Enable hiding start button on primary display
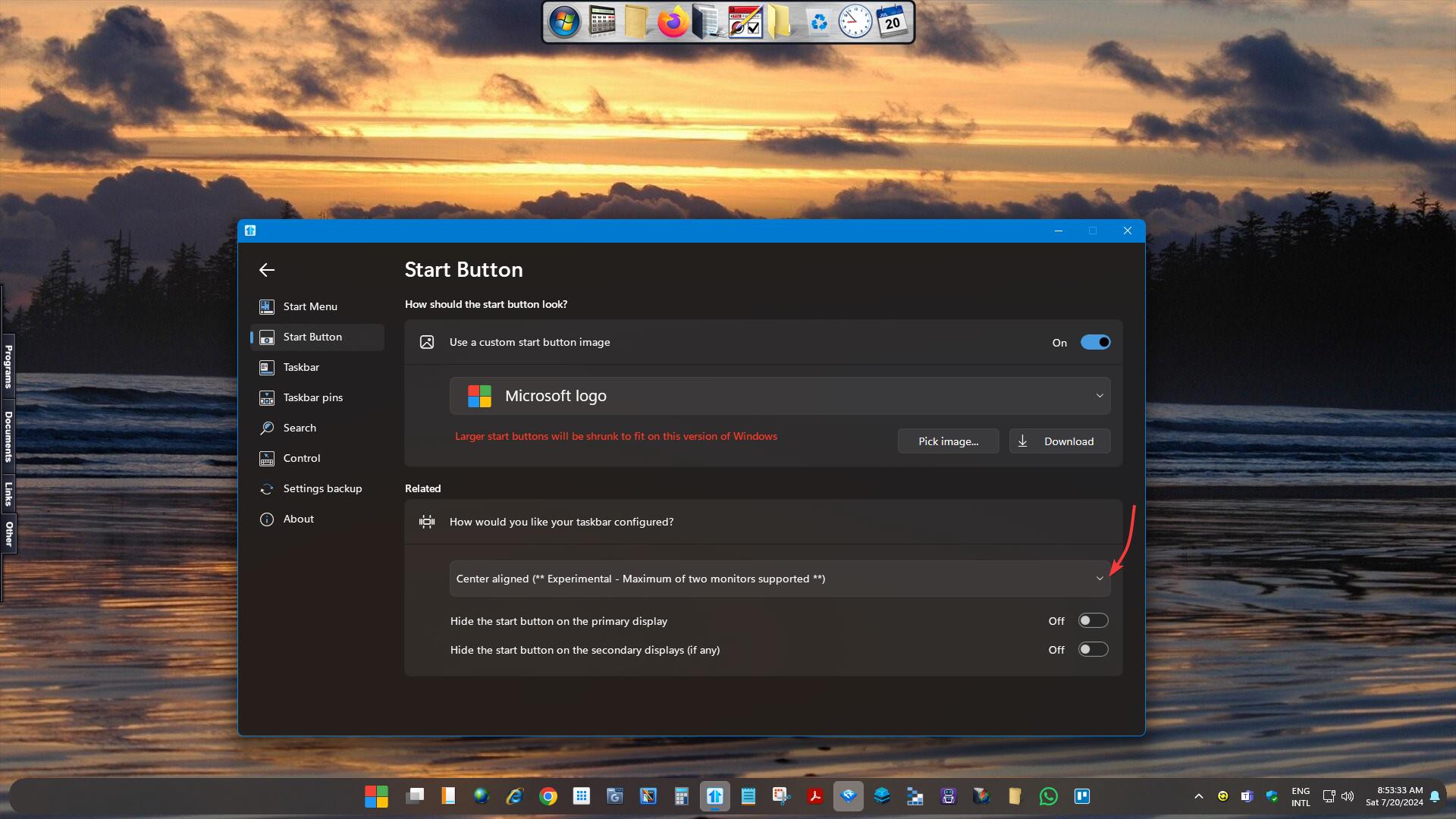Image resolution: width=1456 pixels, height=819 pixels. (x=1093, y=621)
